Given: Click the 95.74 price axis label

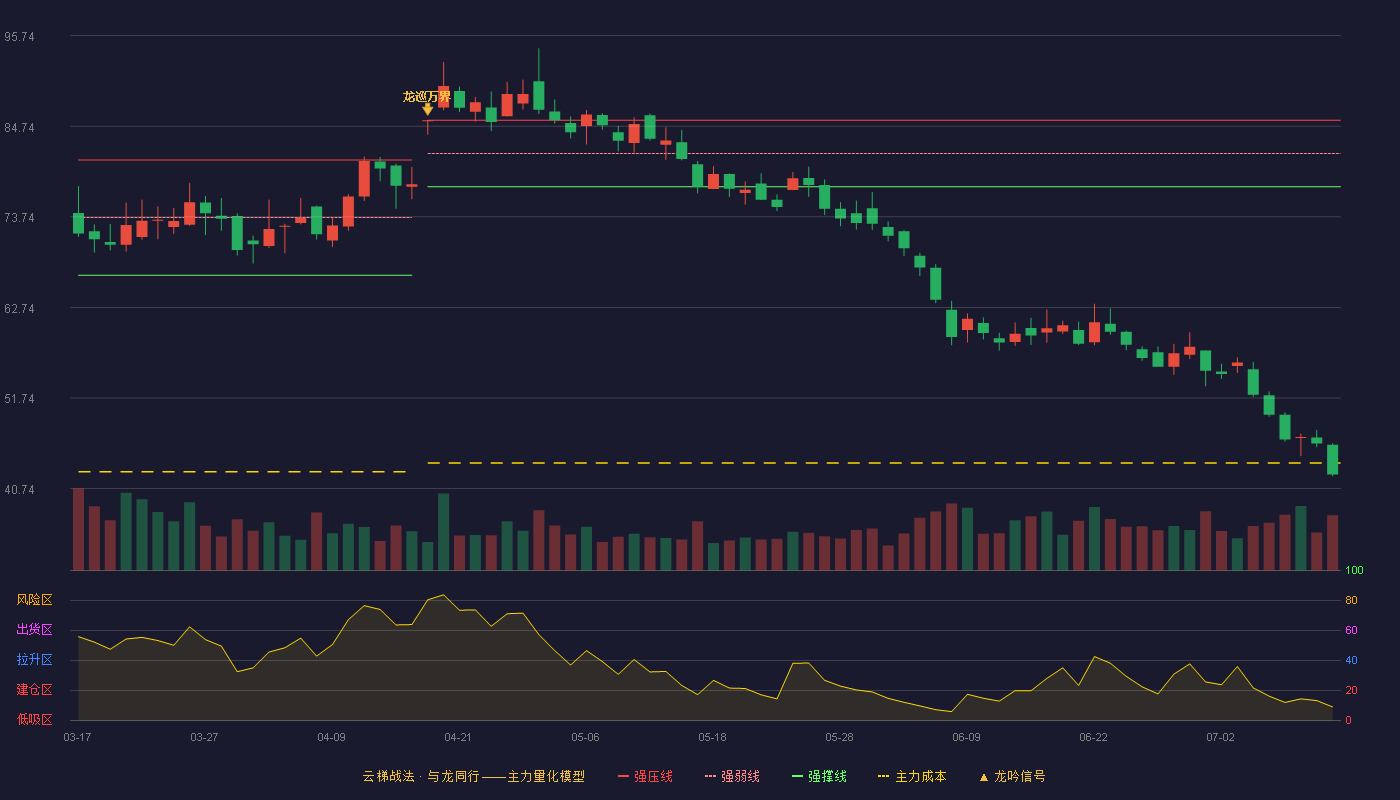Looking at the screenshot, I should click(x=19, y=37).
